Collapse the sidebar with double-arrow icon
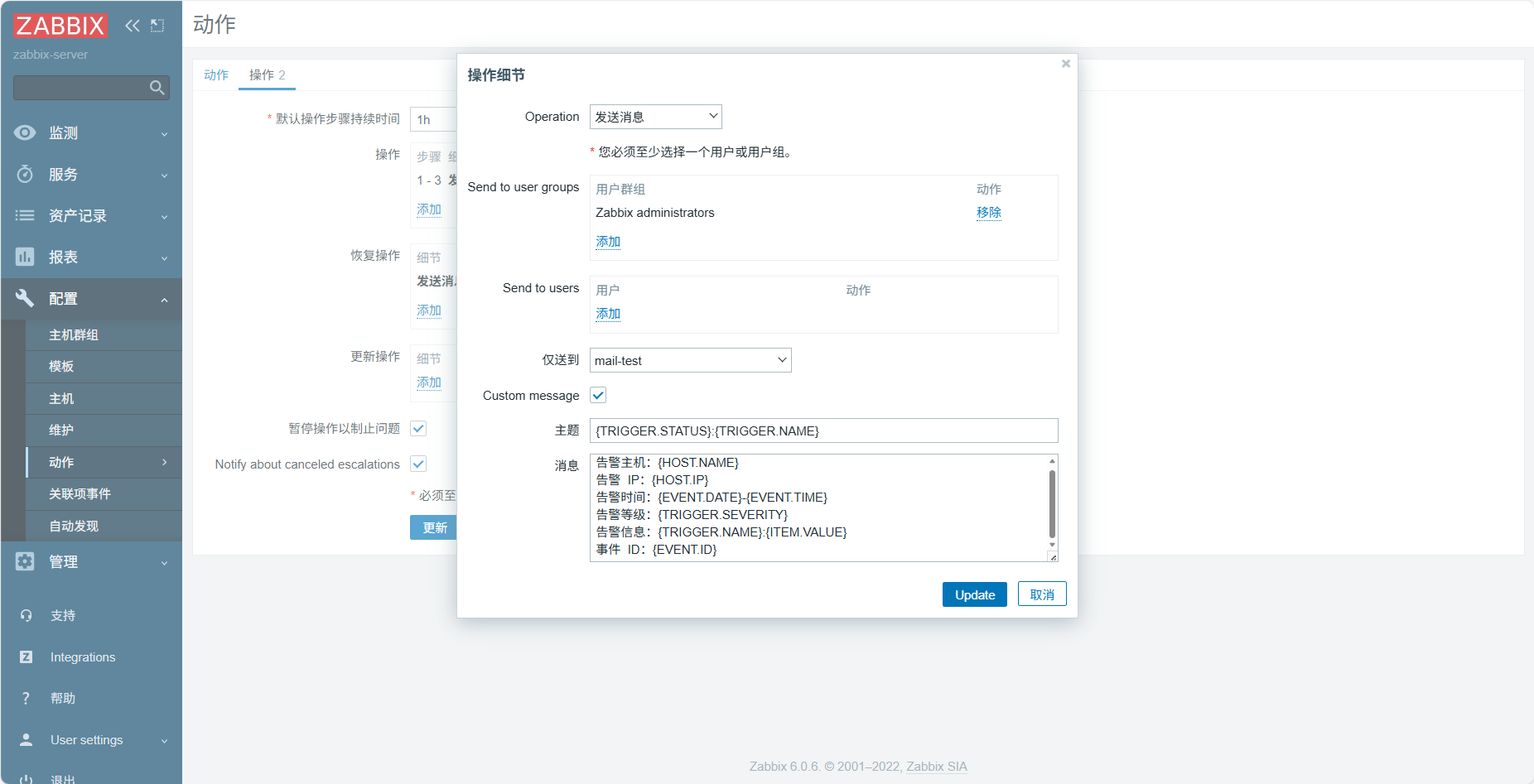The image size is (1534, 784). [133, 26]
